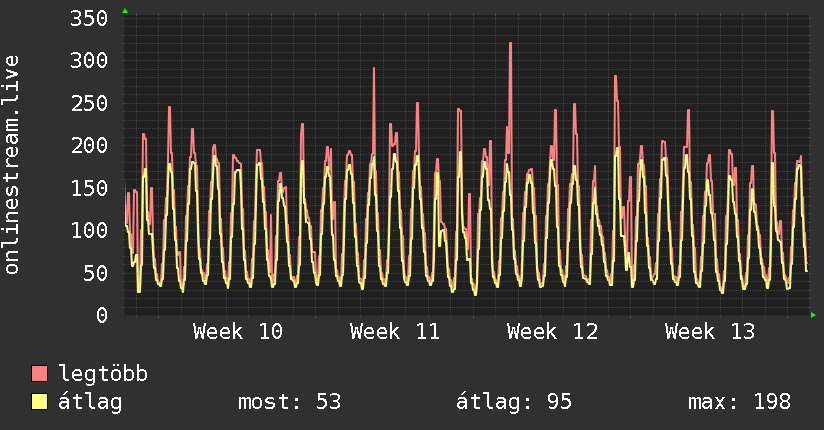Click the 300 y-axis label
The height and width of the screenshot is (430, 824).
tap(89, 60)
